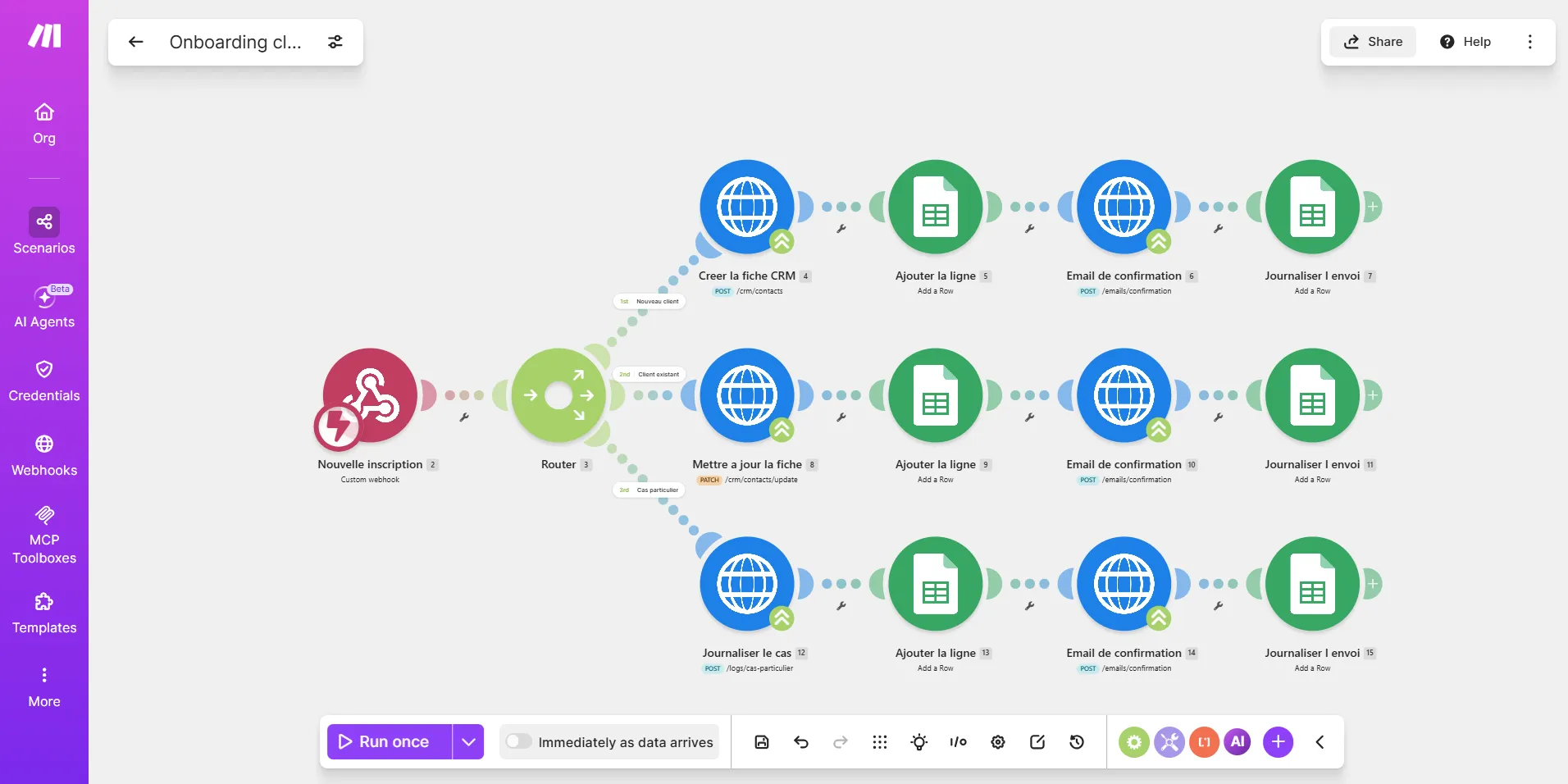1568x784 pixels.
Task: Open Scenarios in sidebar
Action: (x=44, y=232)
